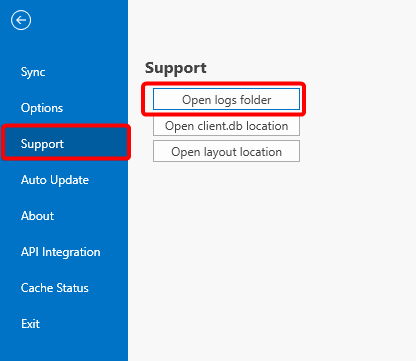
Task: Select the Support menu item
Action: (x=64, y=144)
